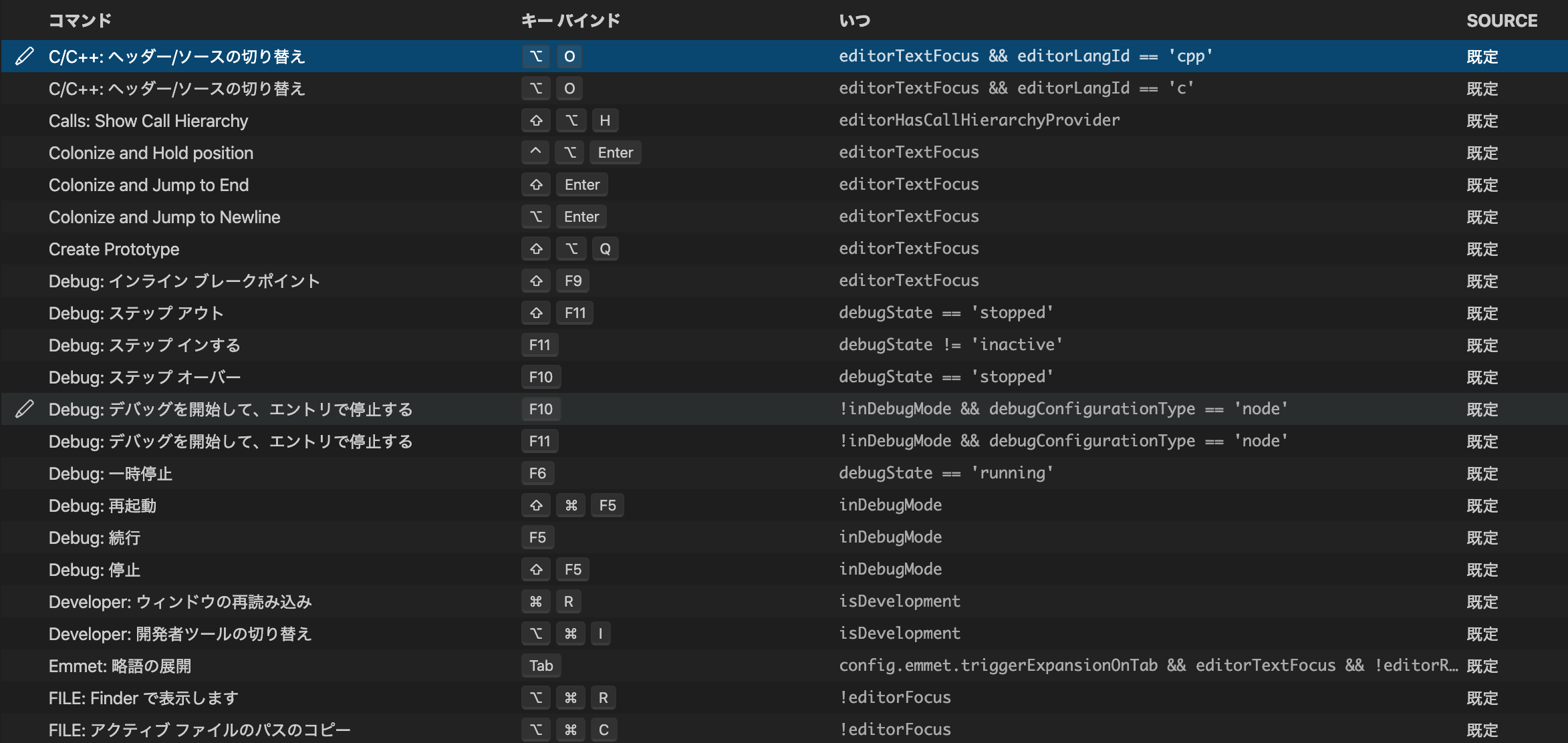
Task: Click the pencil edit icon on the selected cpp row
Action: pos(25,56)
